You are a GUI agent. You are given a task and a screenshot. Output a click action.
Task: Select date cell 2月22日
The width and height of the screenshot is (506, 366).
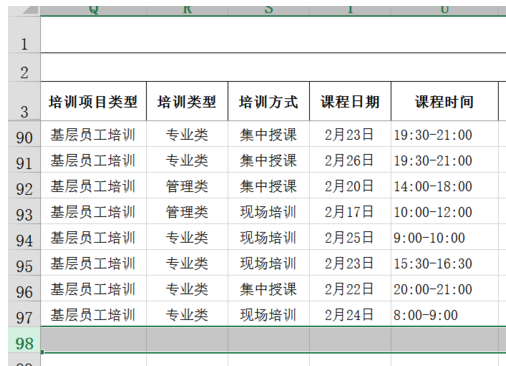click(350, 288)
